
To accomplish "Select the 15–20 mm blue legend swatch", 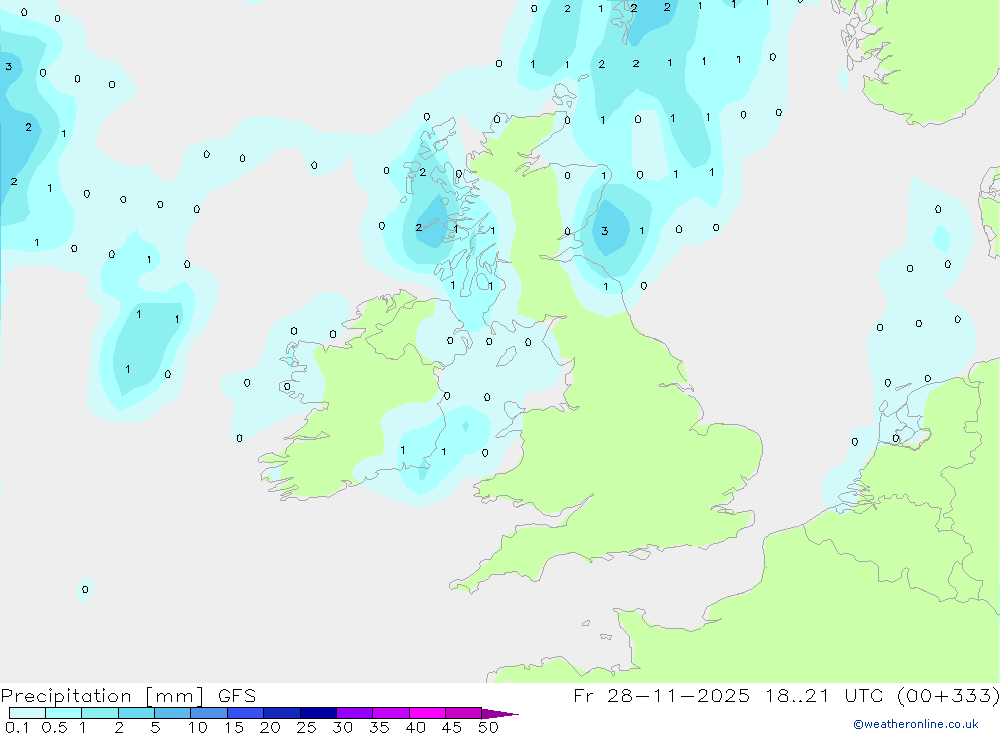I will [x=245, y=713].
